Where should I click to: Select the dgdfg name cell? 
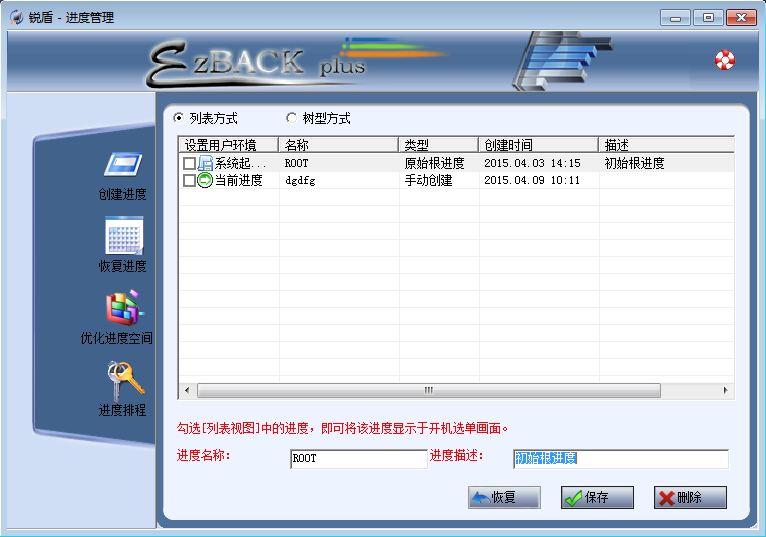(300, 181)
